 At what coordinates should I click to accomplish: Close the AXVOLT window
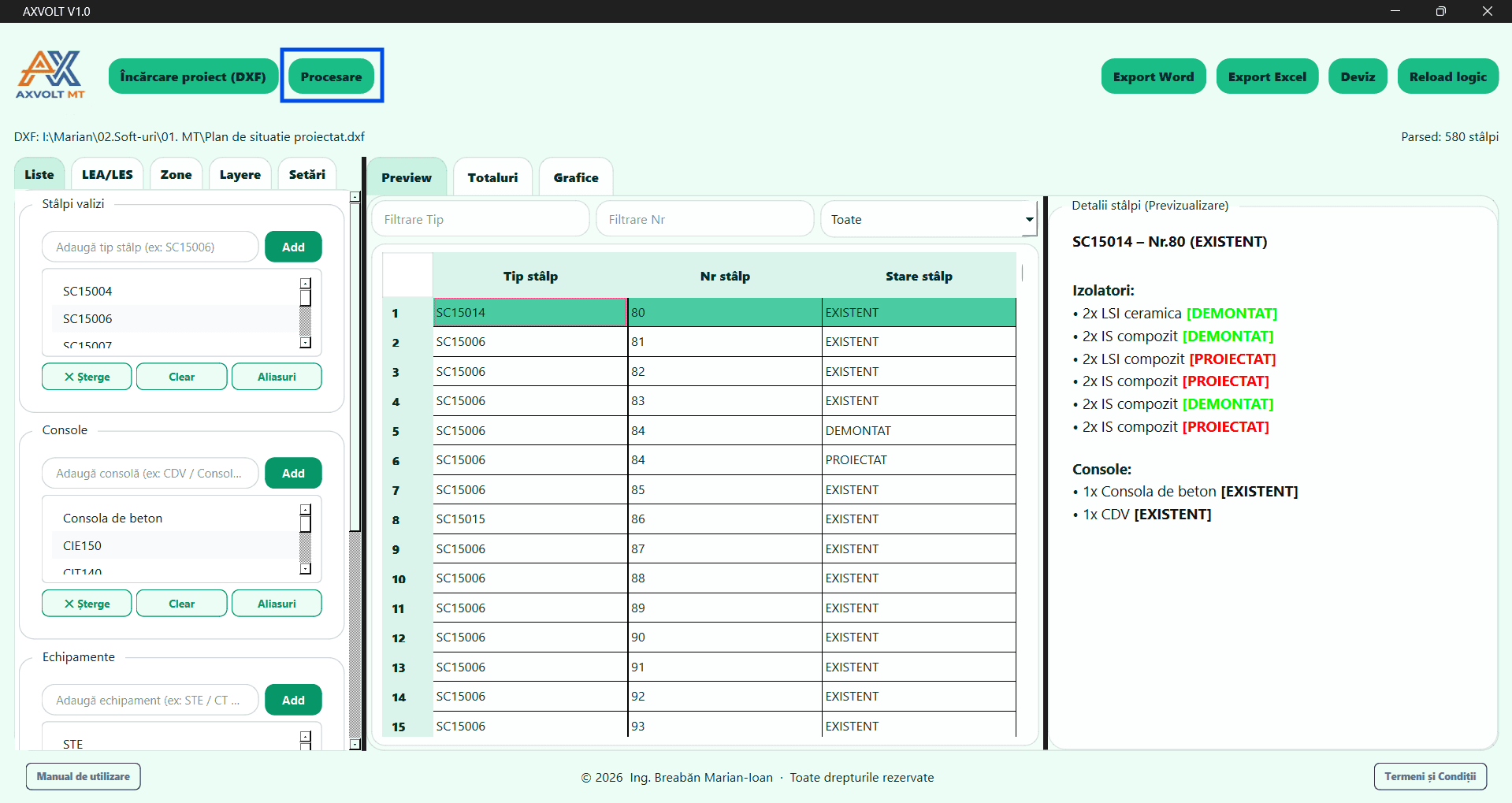(x=1488, y=11)
